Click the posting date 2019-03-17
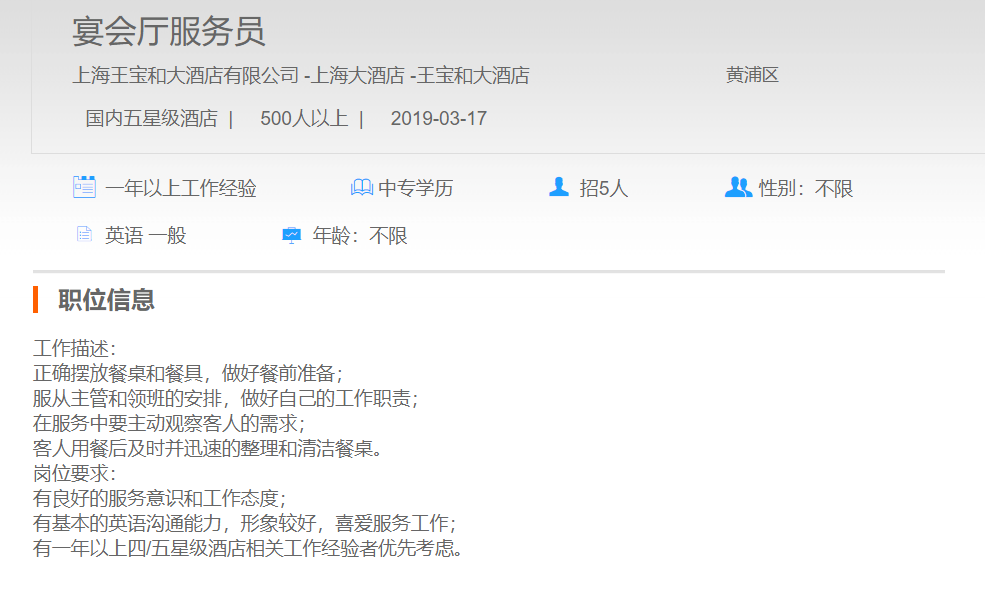Screen dimensions: 985x592 [x=438, y=119]
